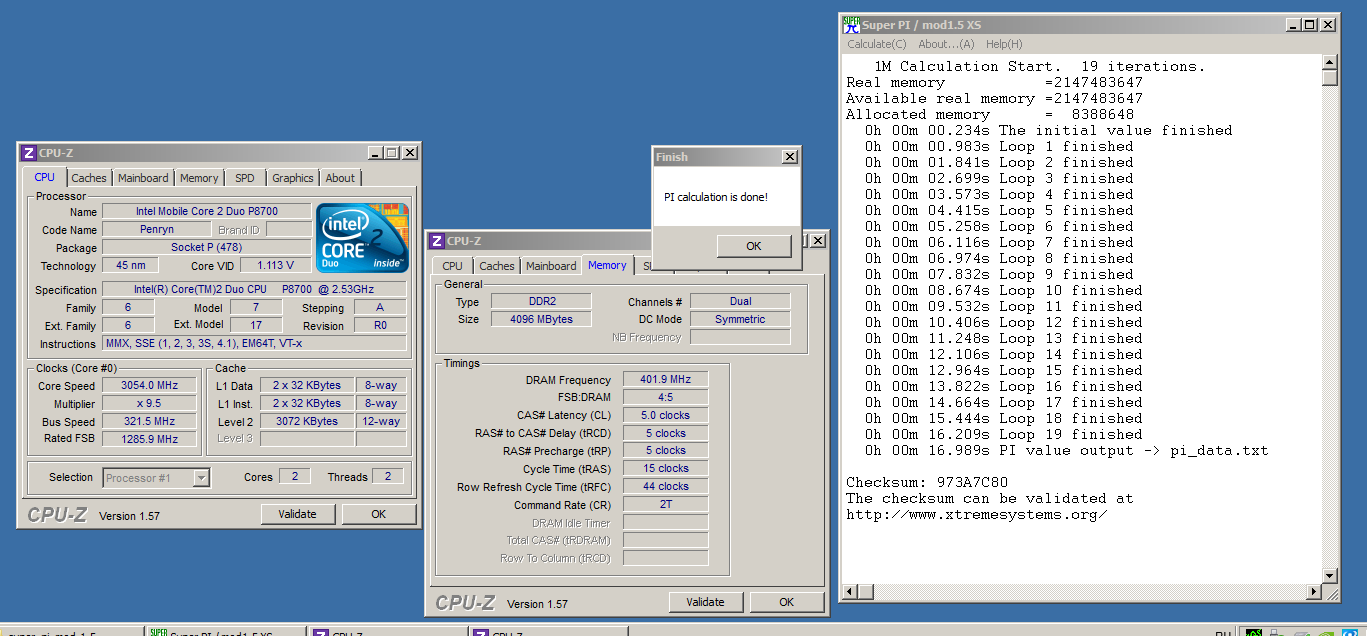This screenshot has height=636, width=1367.
Task: Click Super PI horizontal scrollbar left arrow
Action: tap(849, 593)
